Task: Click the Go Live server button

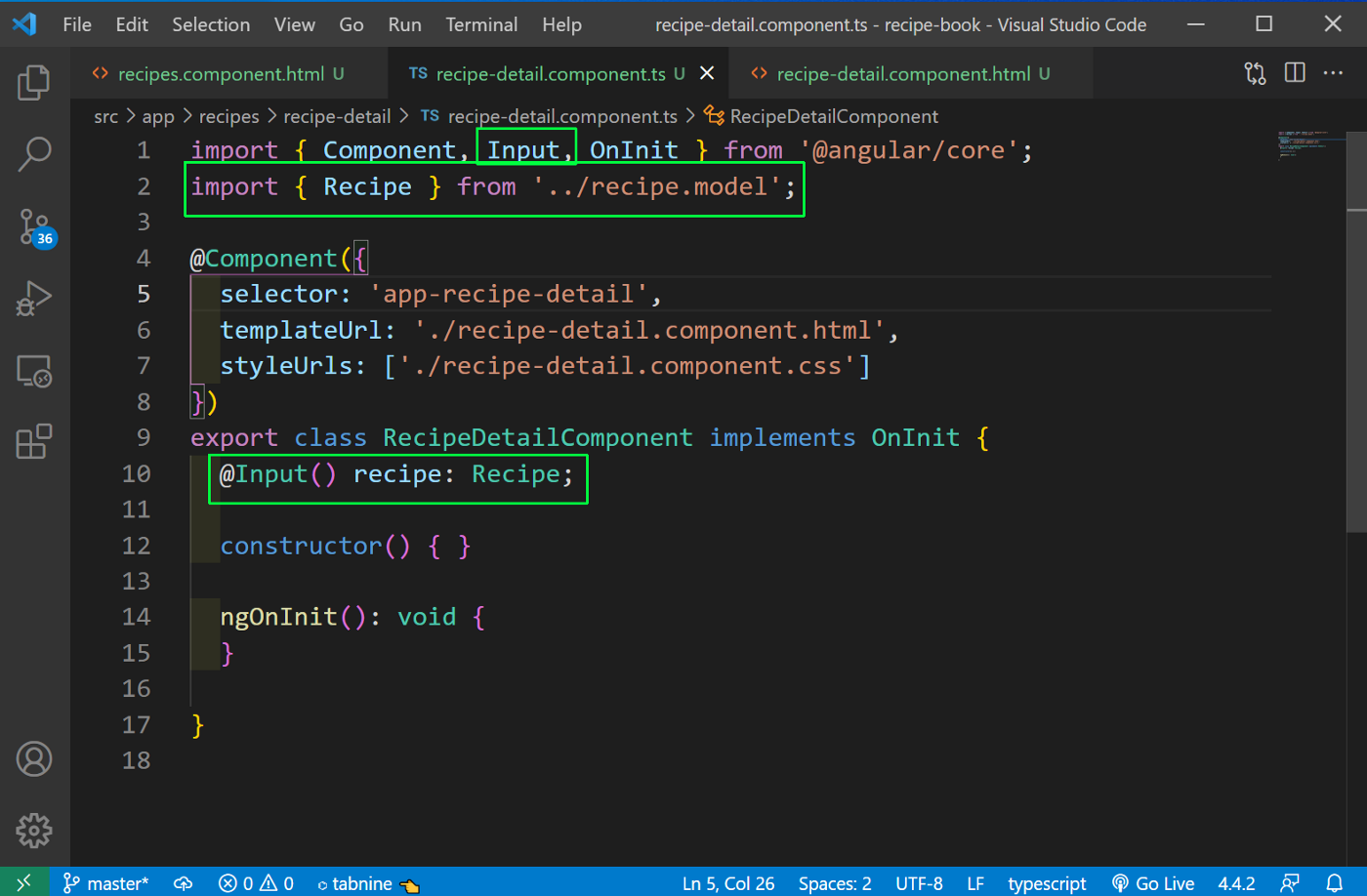Action: click(1153, 882)
